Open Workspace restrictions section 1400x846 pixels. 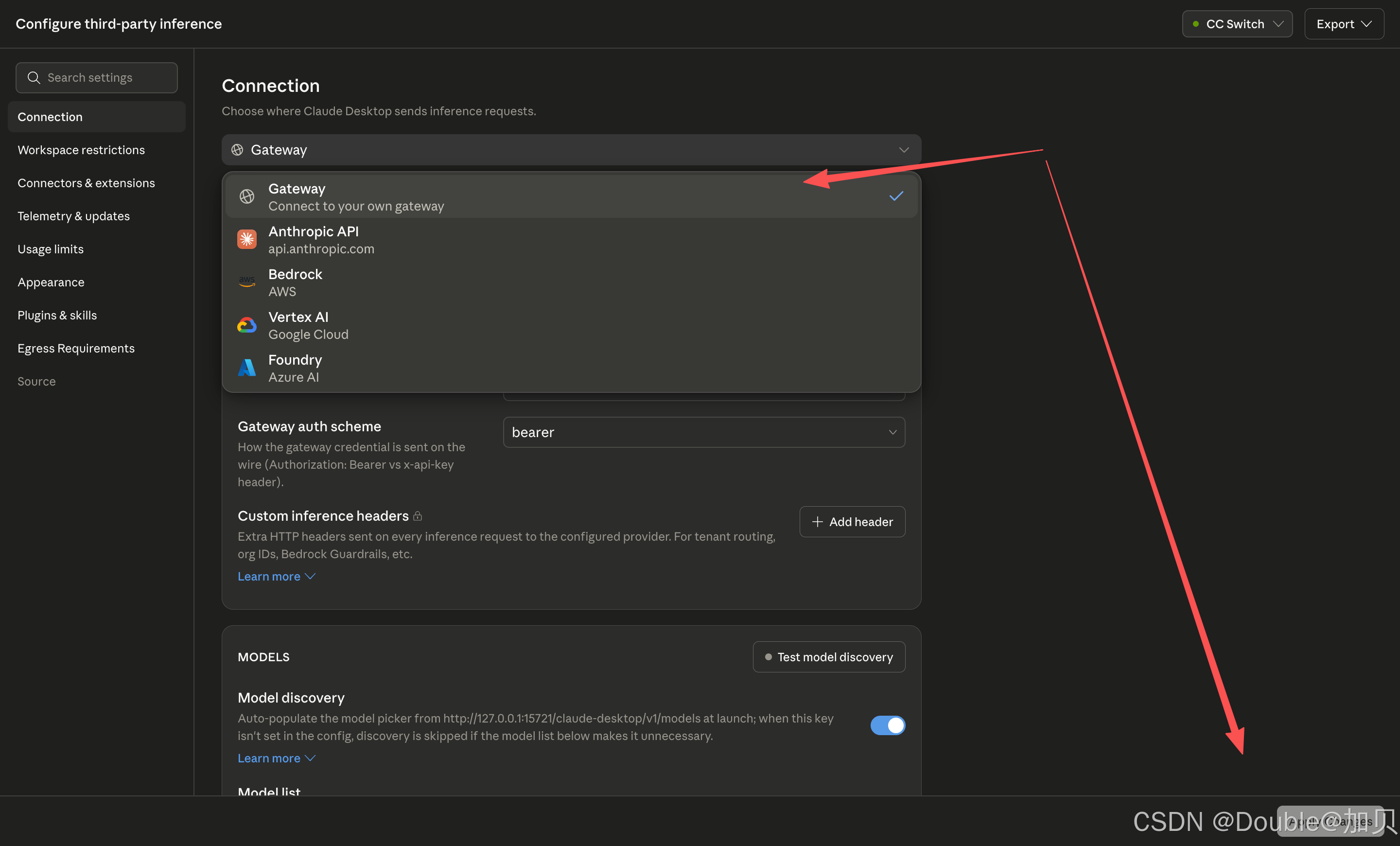pos(97,150)
